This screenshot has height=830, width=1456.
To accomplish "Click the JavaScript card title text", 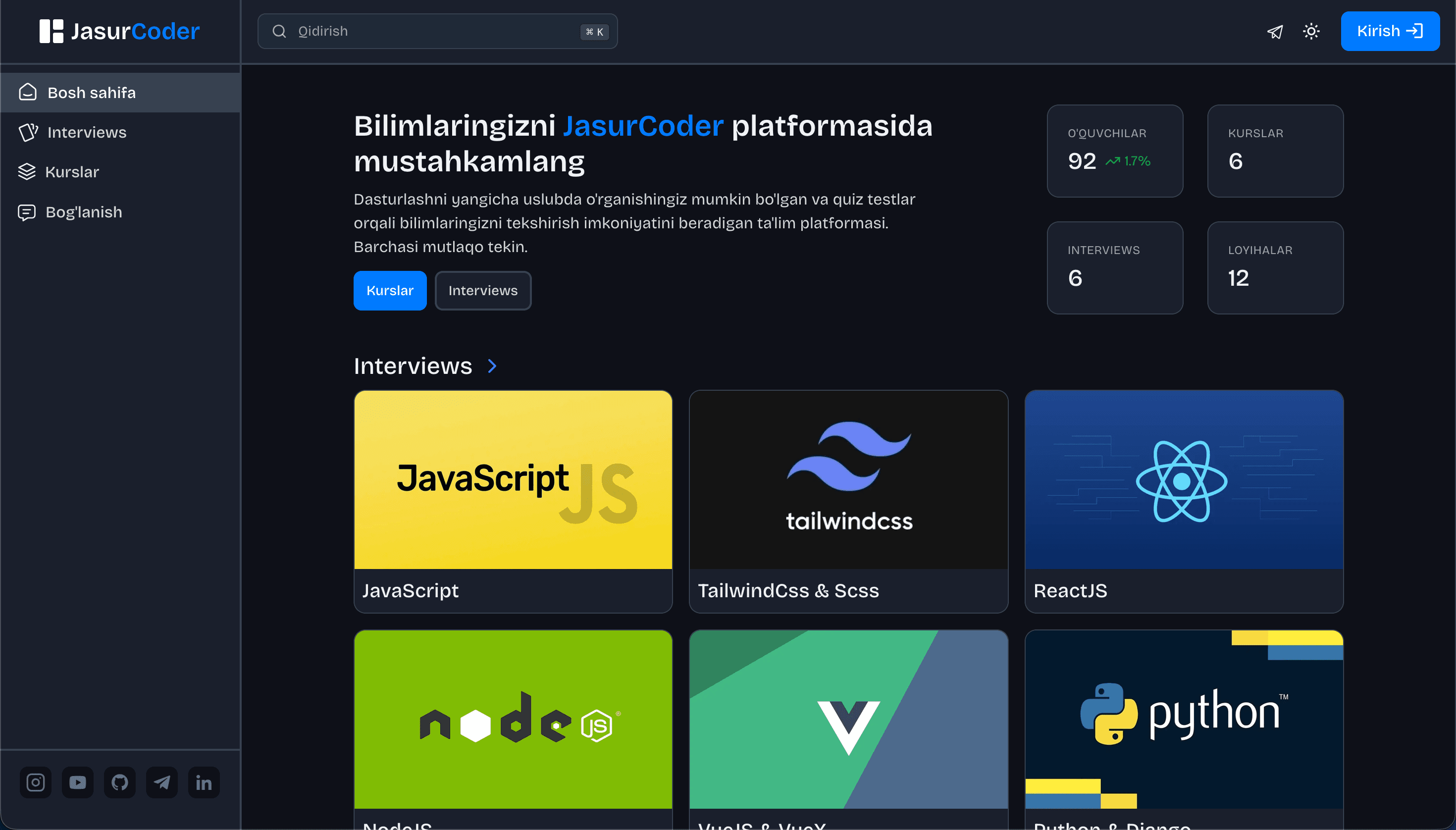I will [411, 591].
